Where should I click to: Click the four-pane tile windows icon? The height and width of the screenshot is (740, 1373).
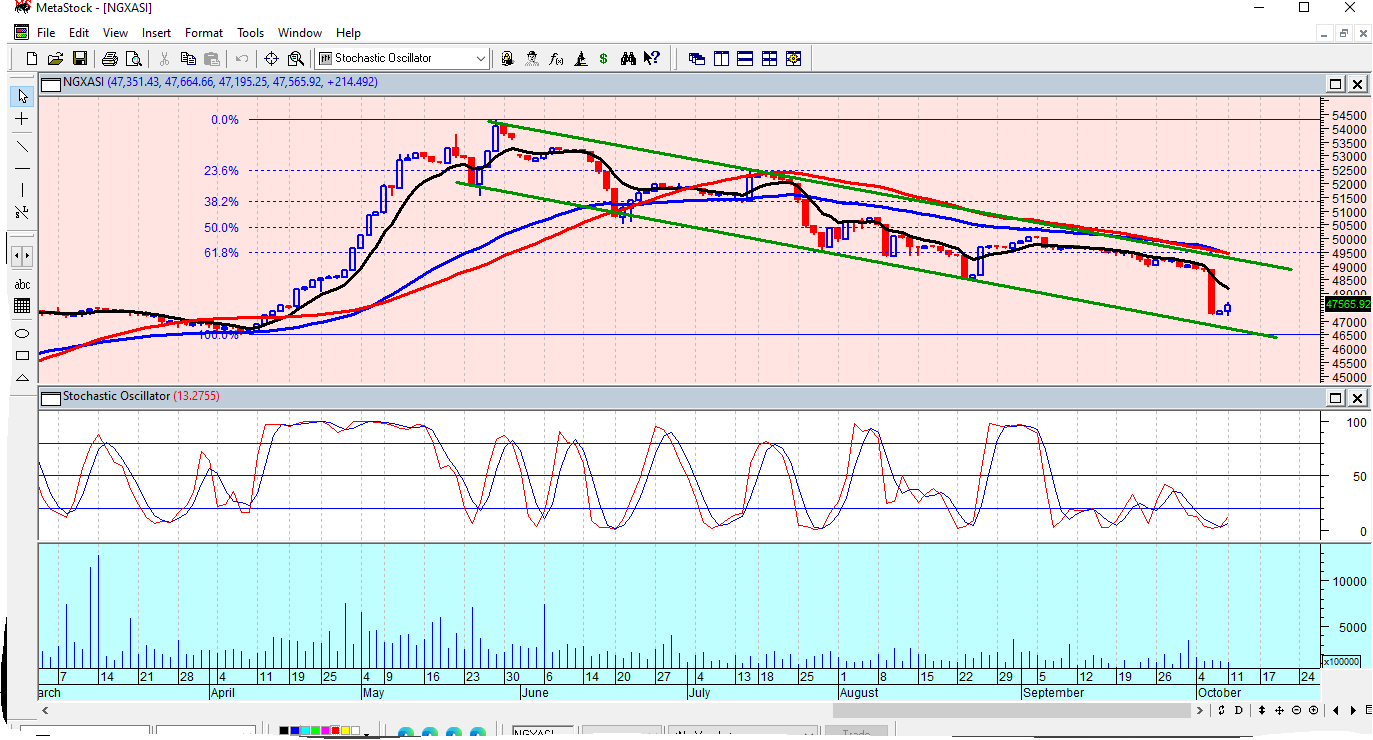[x=769, y=59]
